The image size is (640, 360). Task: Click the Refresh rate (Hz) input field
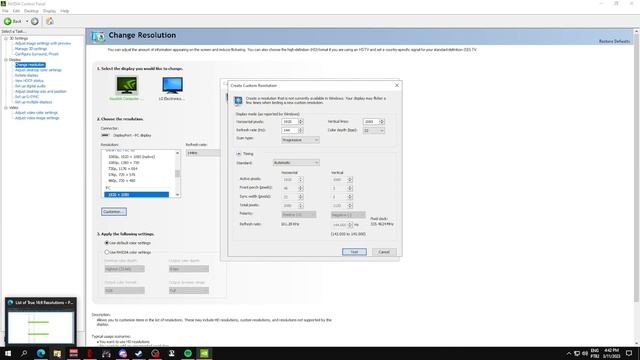click(290, 130)
